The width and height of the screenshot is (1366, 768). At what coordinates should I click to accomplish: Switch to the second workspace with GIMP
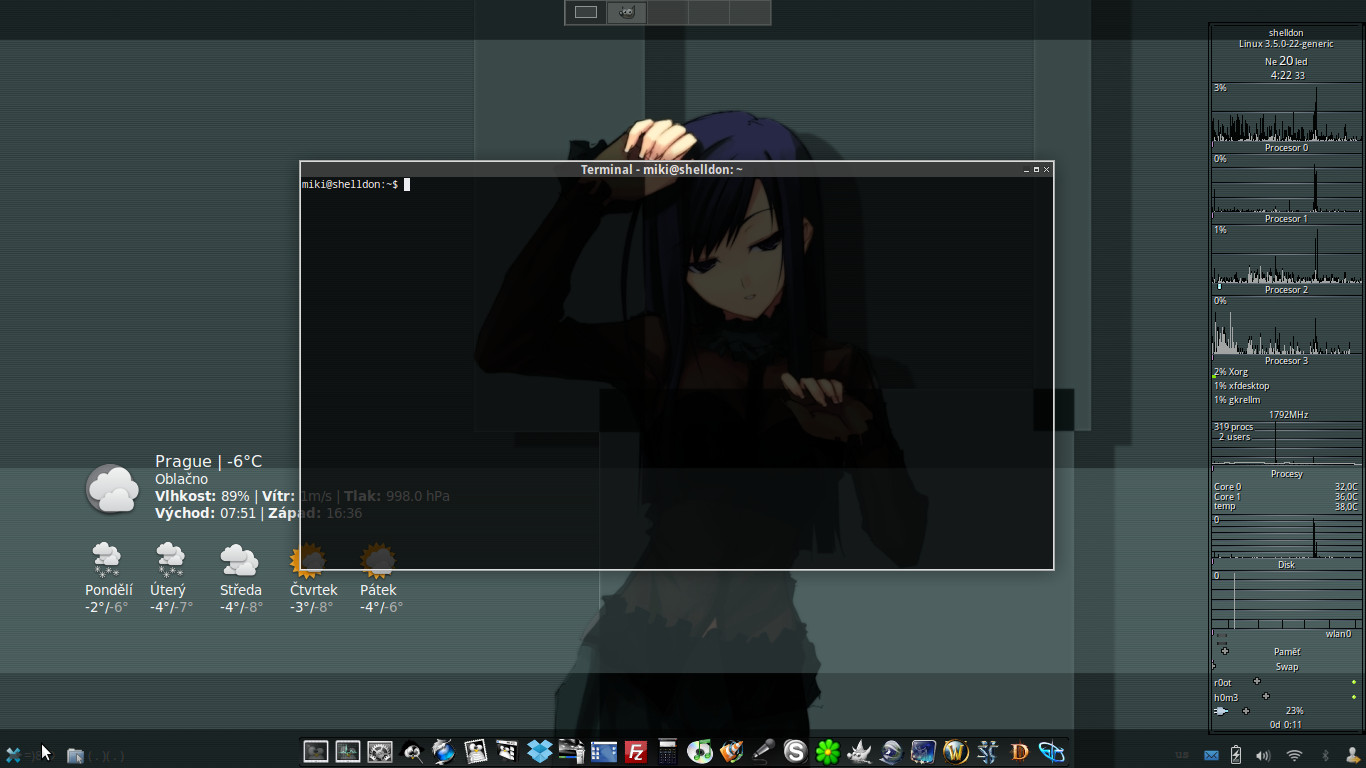pos(627,12)
